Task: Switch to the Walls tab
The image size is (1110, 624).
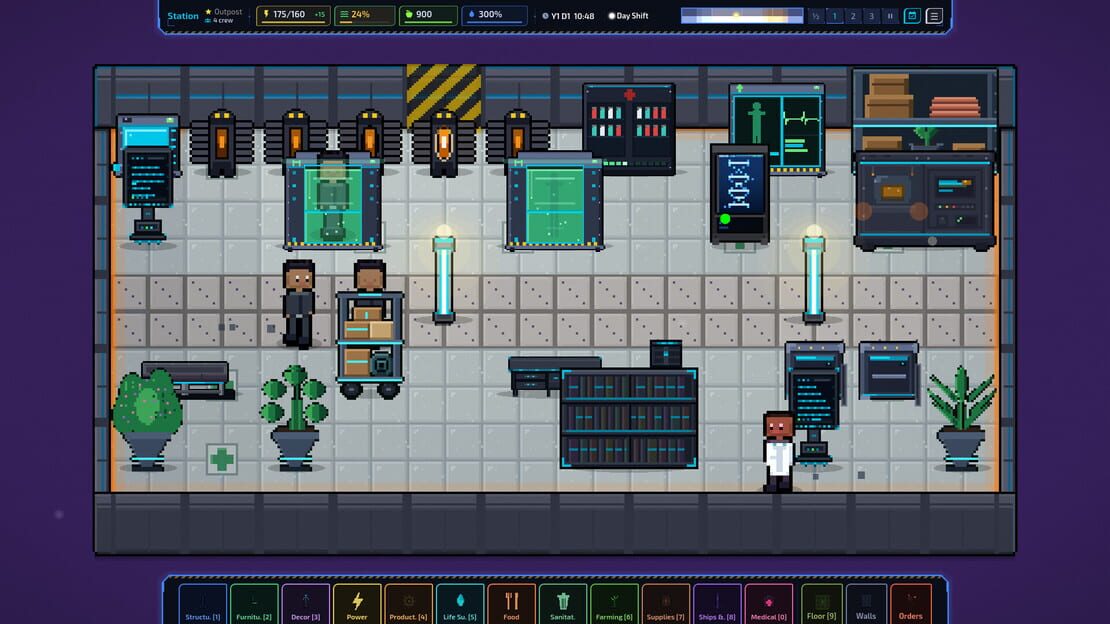Action: [x=866, y=604]
